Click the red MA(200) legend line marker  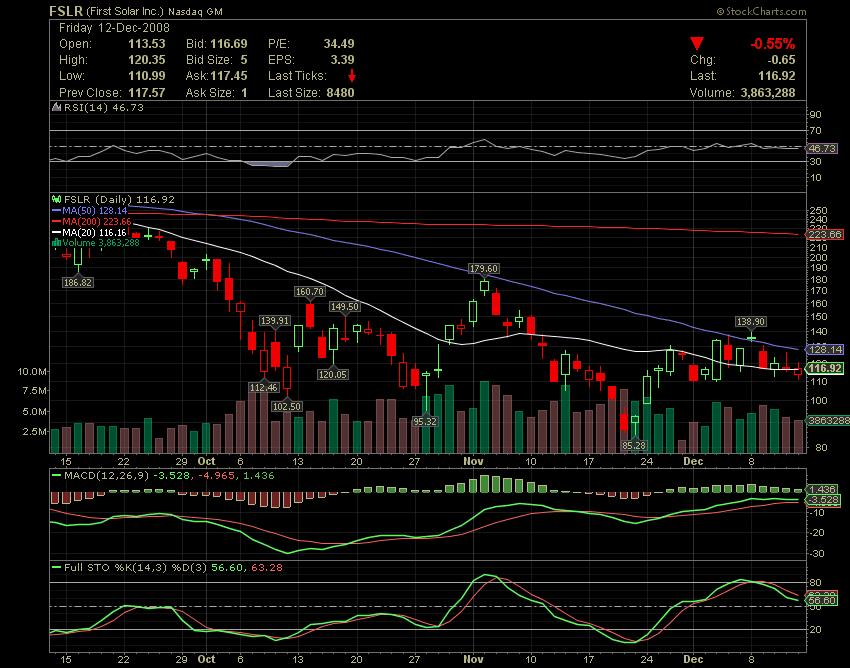pos(56,222)
